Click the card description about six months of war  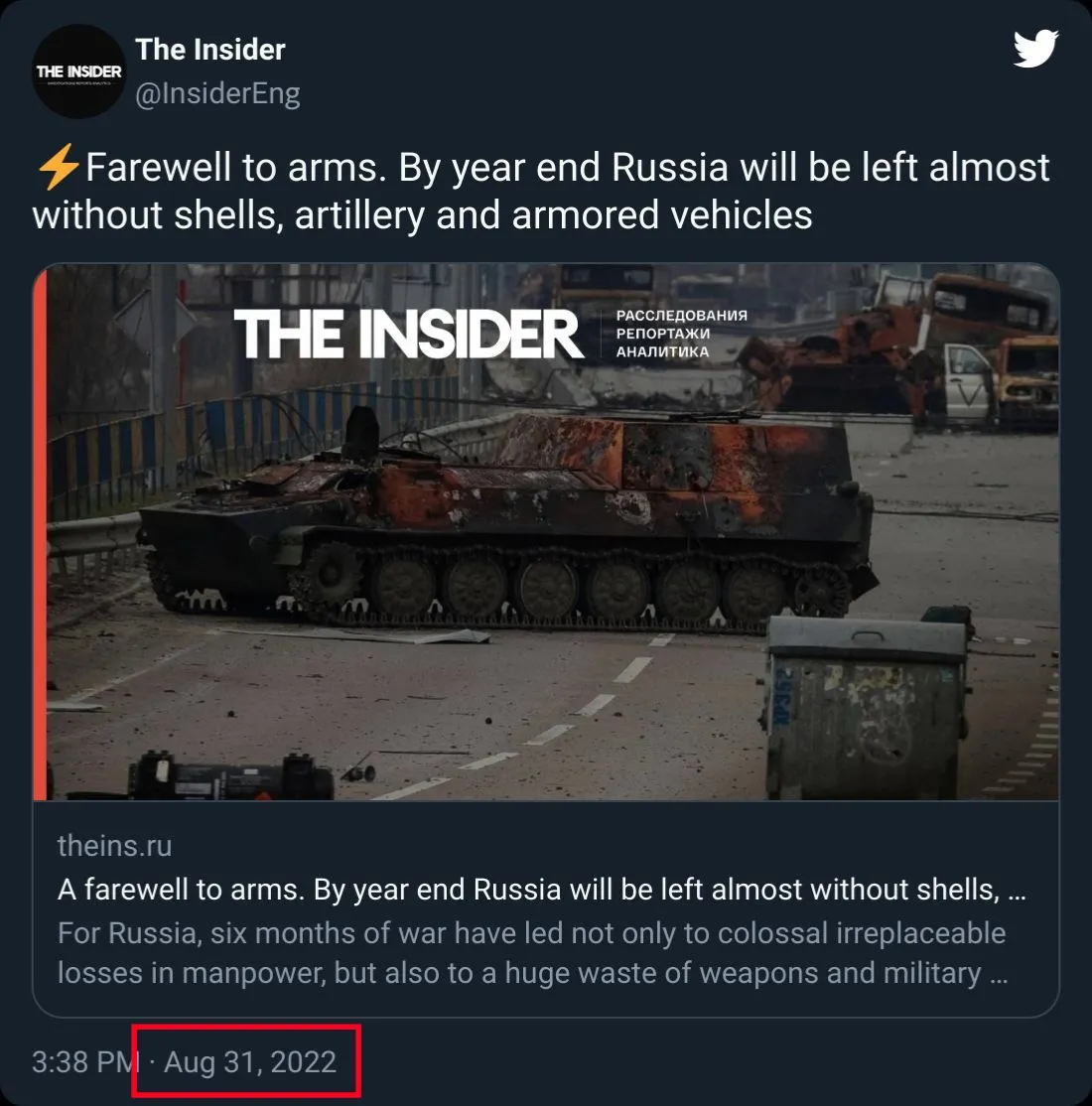coord(532,953)
